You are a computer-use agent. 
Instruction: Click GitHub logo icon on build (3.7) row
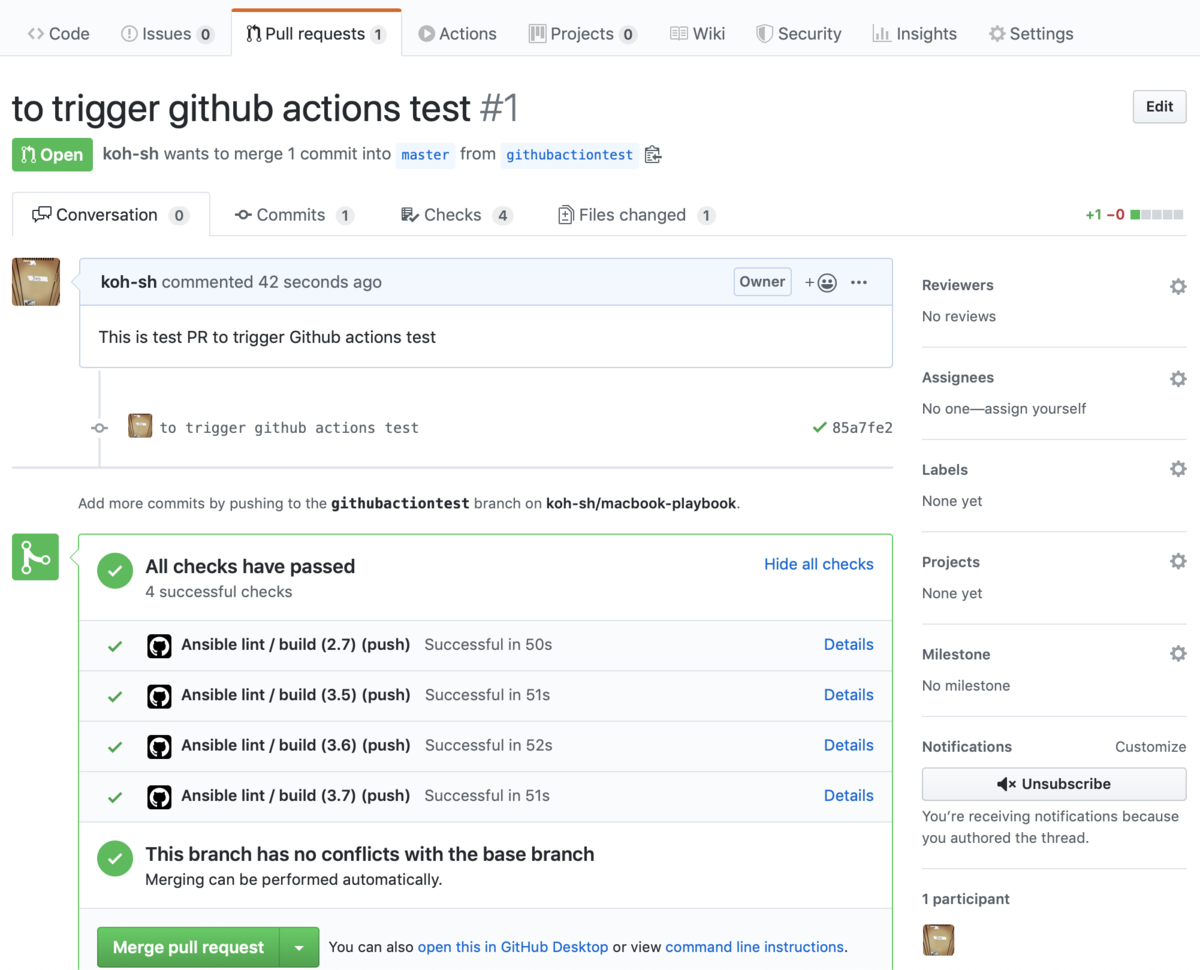[x=159, y=796]
